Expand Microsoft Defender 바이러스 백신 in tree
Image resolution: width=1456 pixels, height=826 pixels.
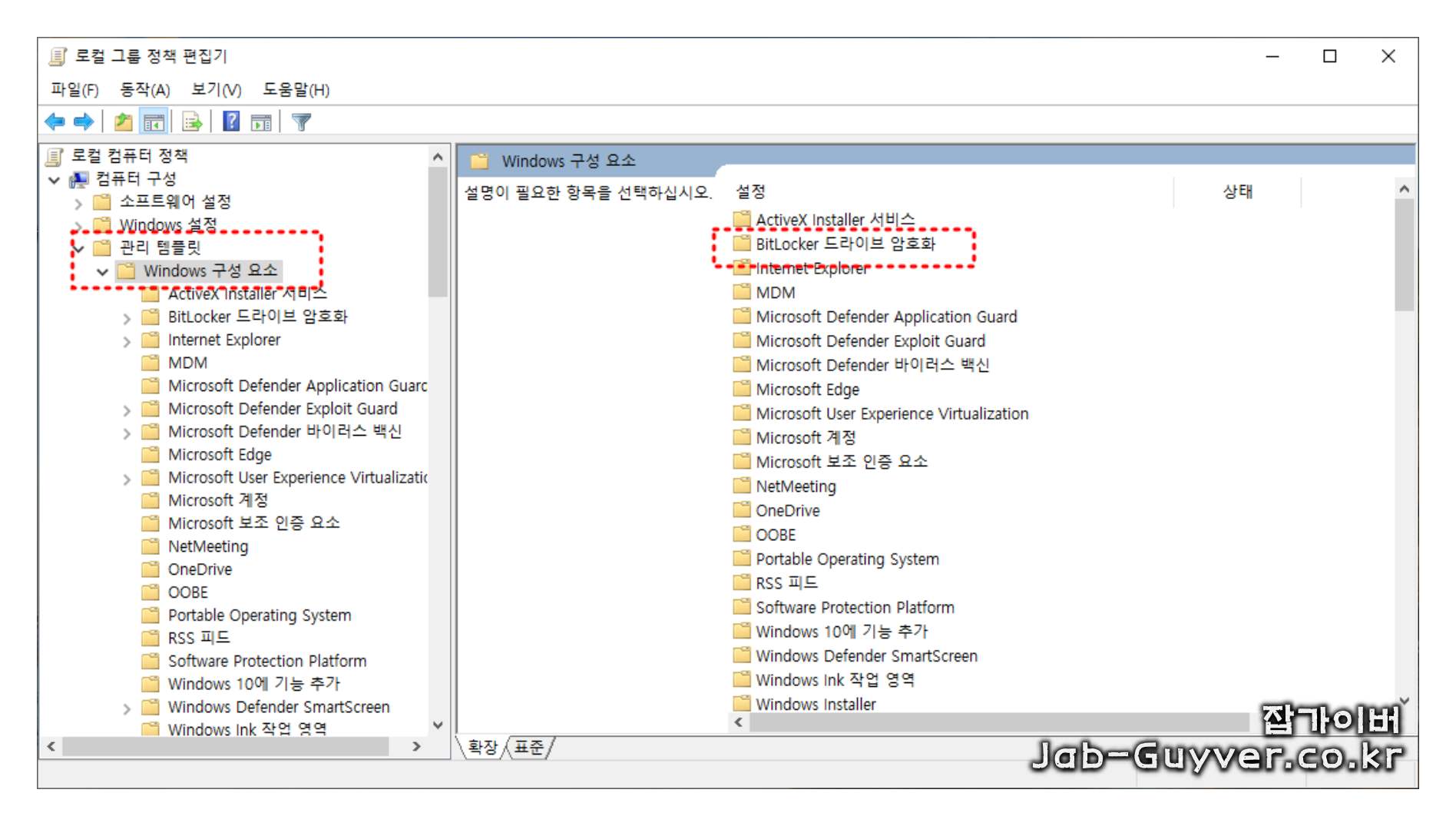pos(127,433)
